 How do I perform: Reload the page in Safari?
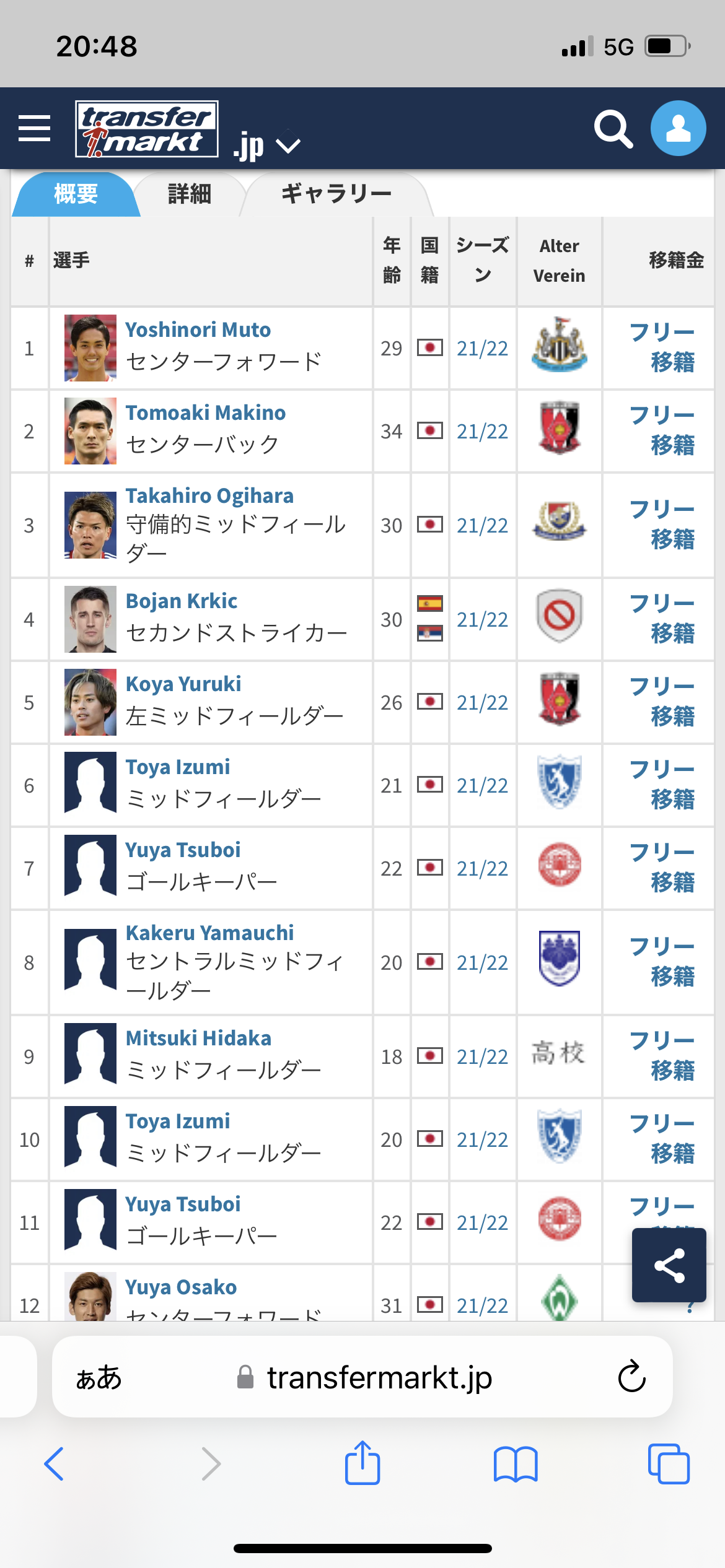(631, 1377)
